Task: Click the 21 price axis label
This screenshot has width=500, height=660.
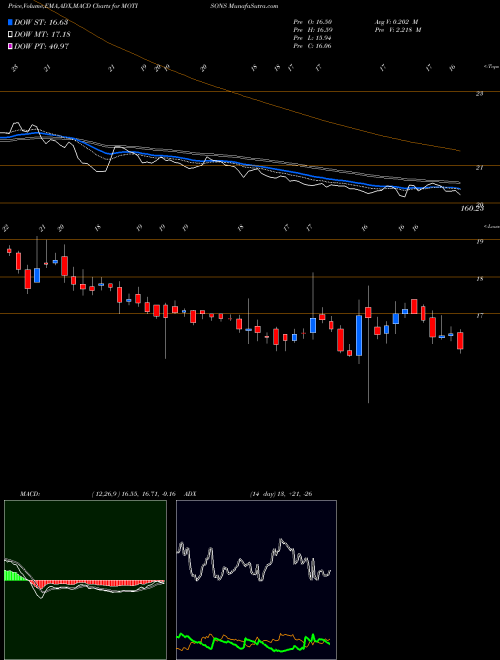Action: pos(479,168)
